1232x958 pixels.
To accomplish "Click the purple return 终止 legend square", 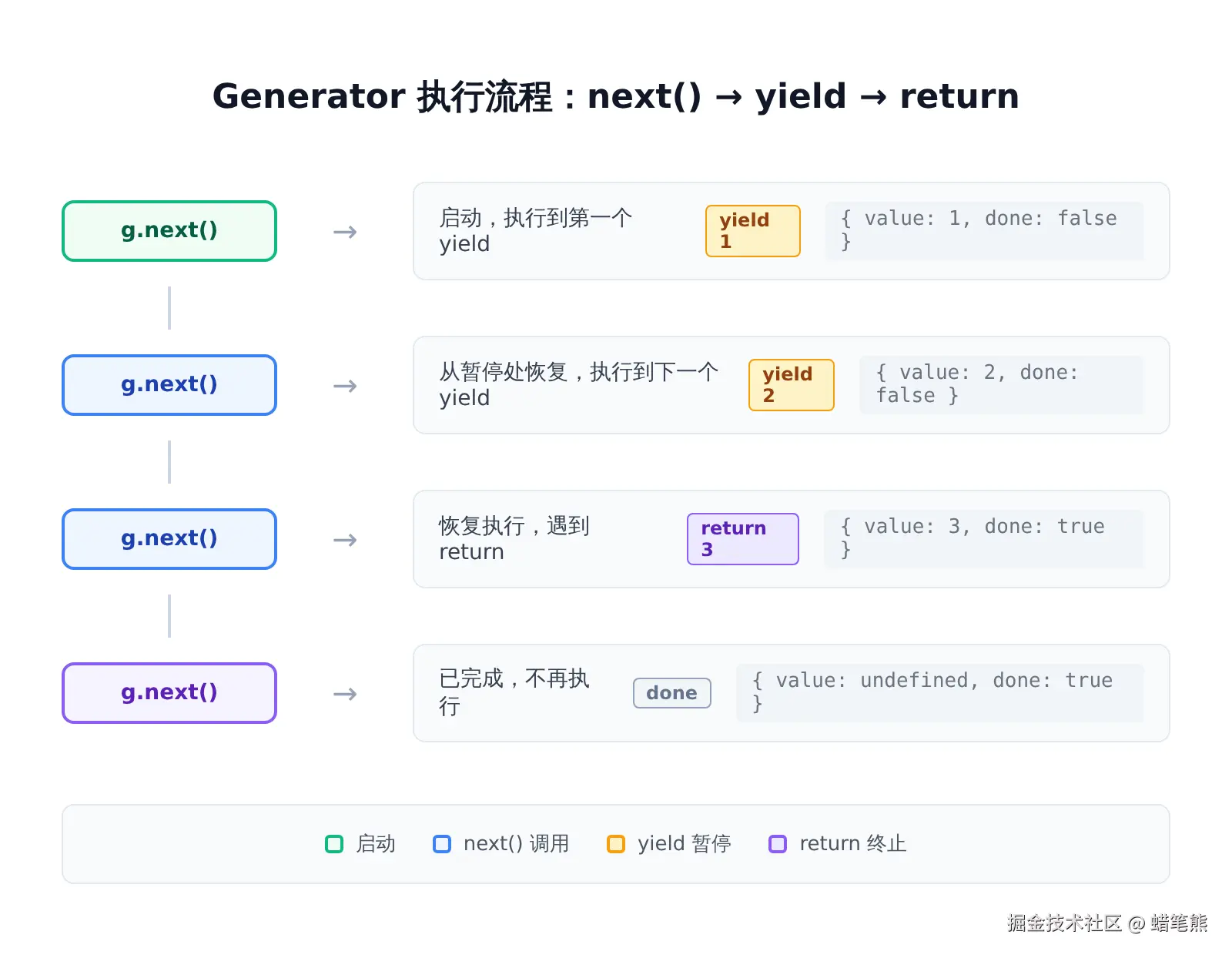I will point(778,844).
